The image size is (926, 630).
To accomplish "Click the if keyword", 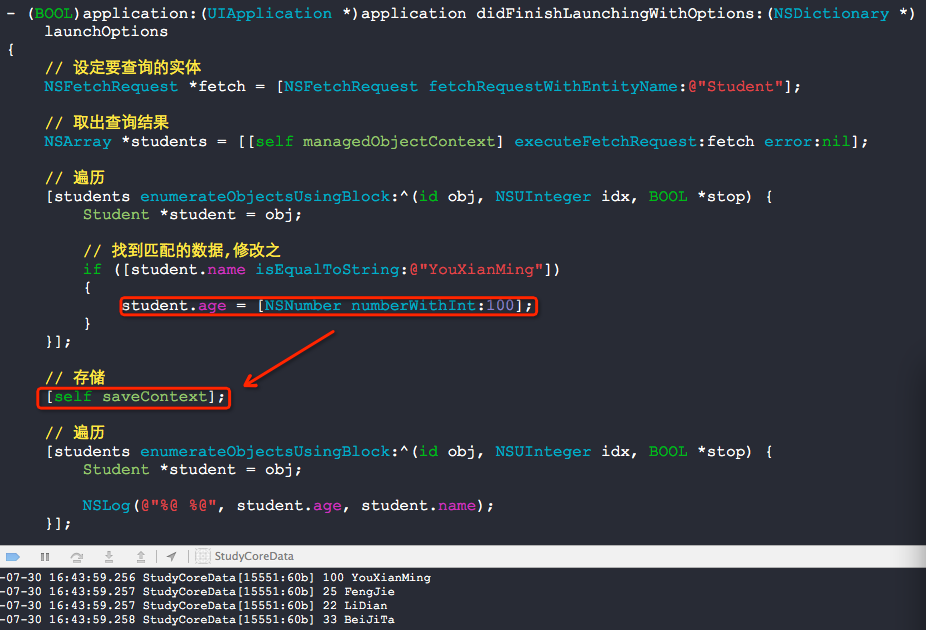I will click(92, 270).
